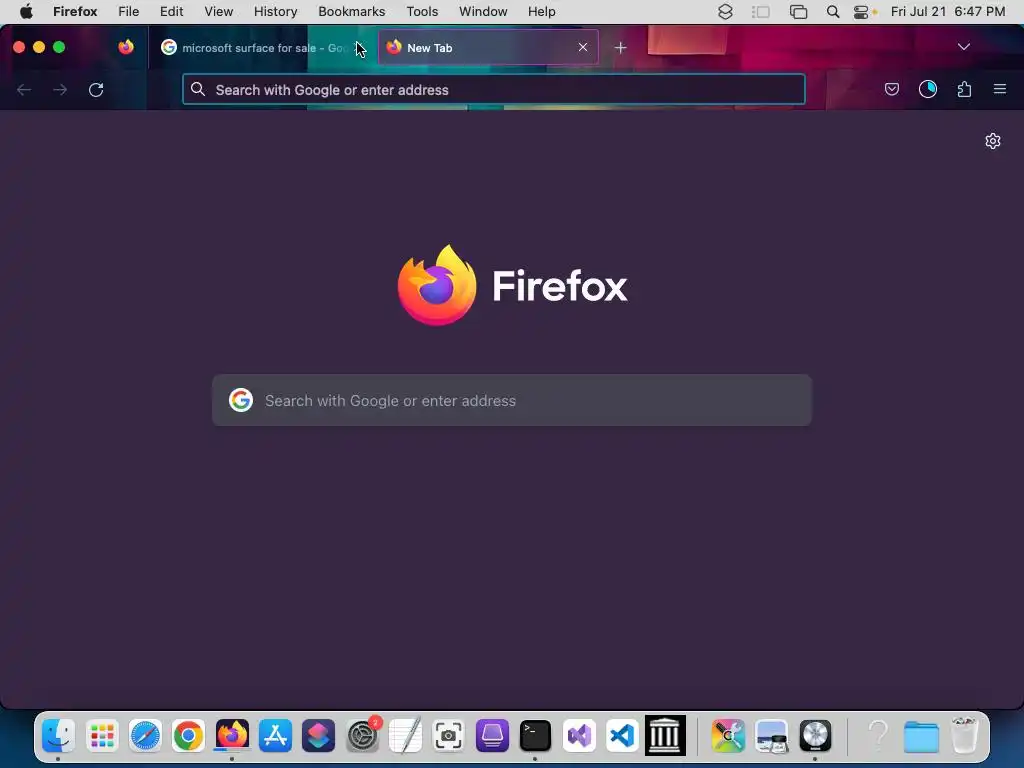Open the pinned Firefox View tab
1024x768 pixels.
point(126,47)
